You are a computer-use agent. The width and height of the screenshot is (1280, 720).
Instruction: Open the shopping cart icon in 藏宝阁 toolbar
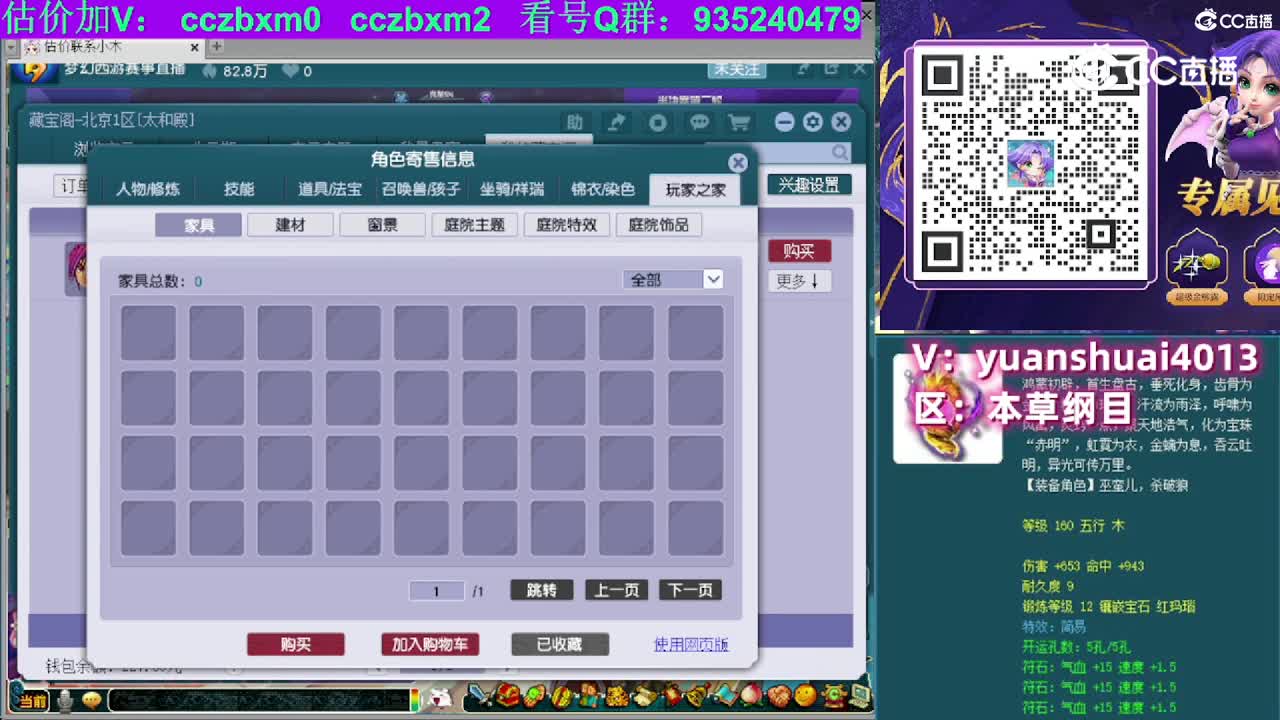tap(739, 122)
